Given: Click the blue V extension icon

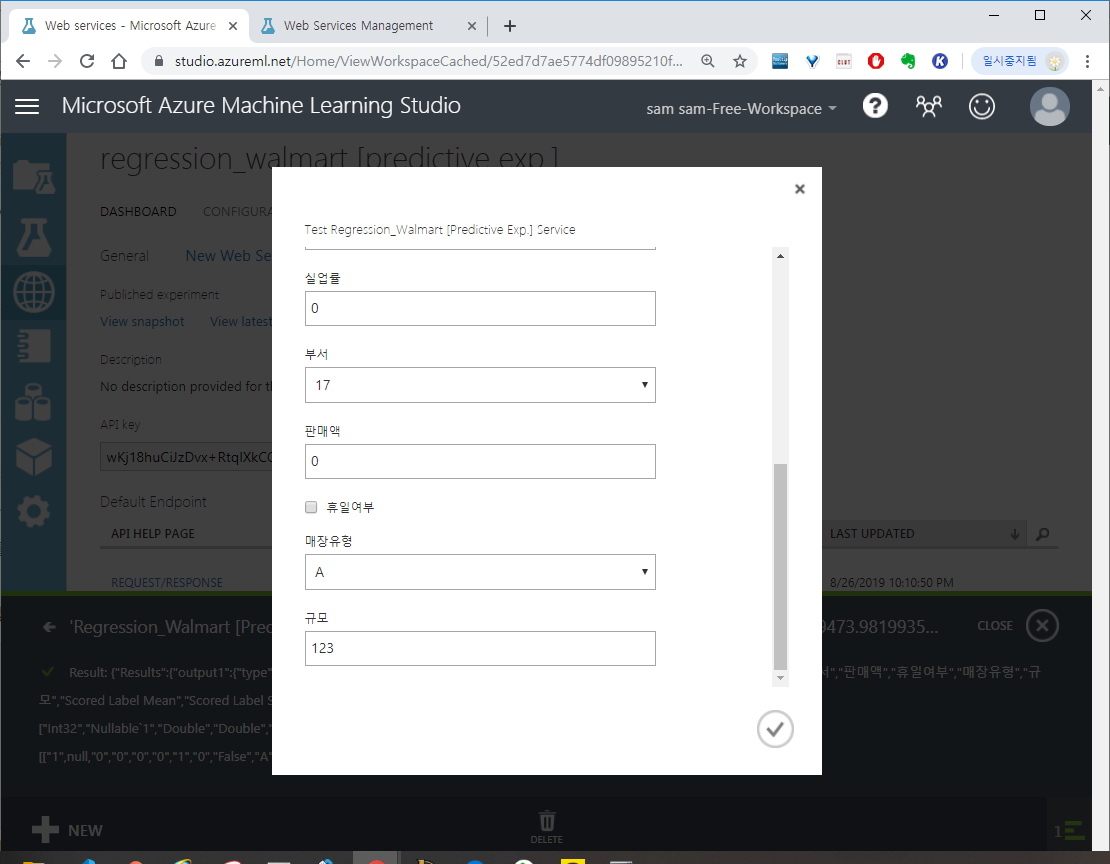Looking at the screenshot, I should tap(812, 61).
